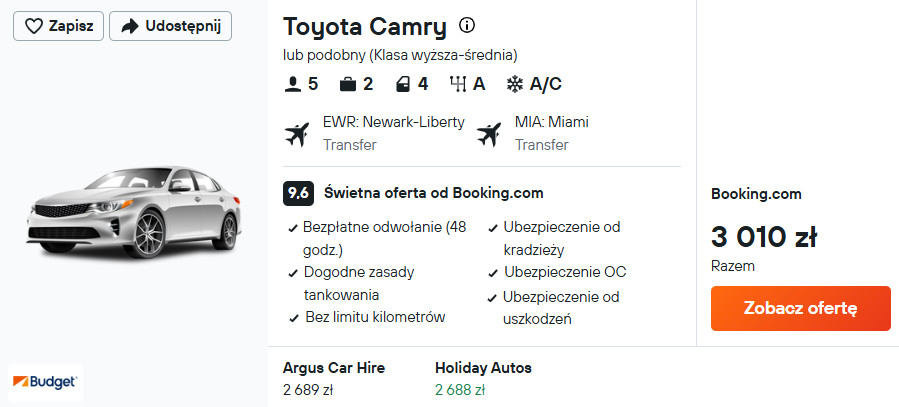Select the Argus Car Hire offer

[x=333, y=378]
